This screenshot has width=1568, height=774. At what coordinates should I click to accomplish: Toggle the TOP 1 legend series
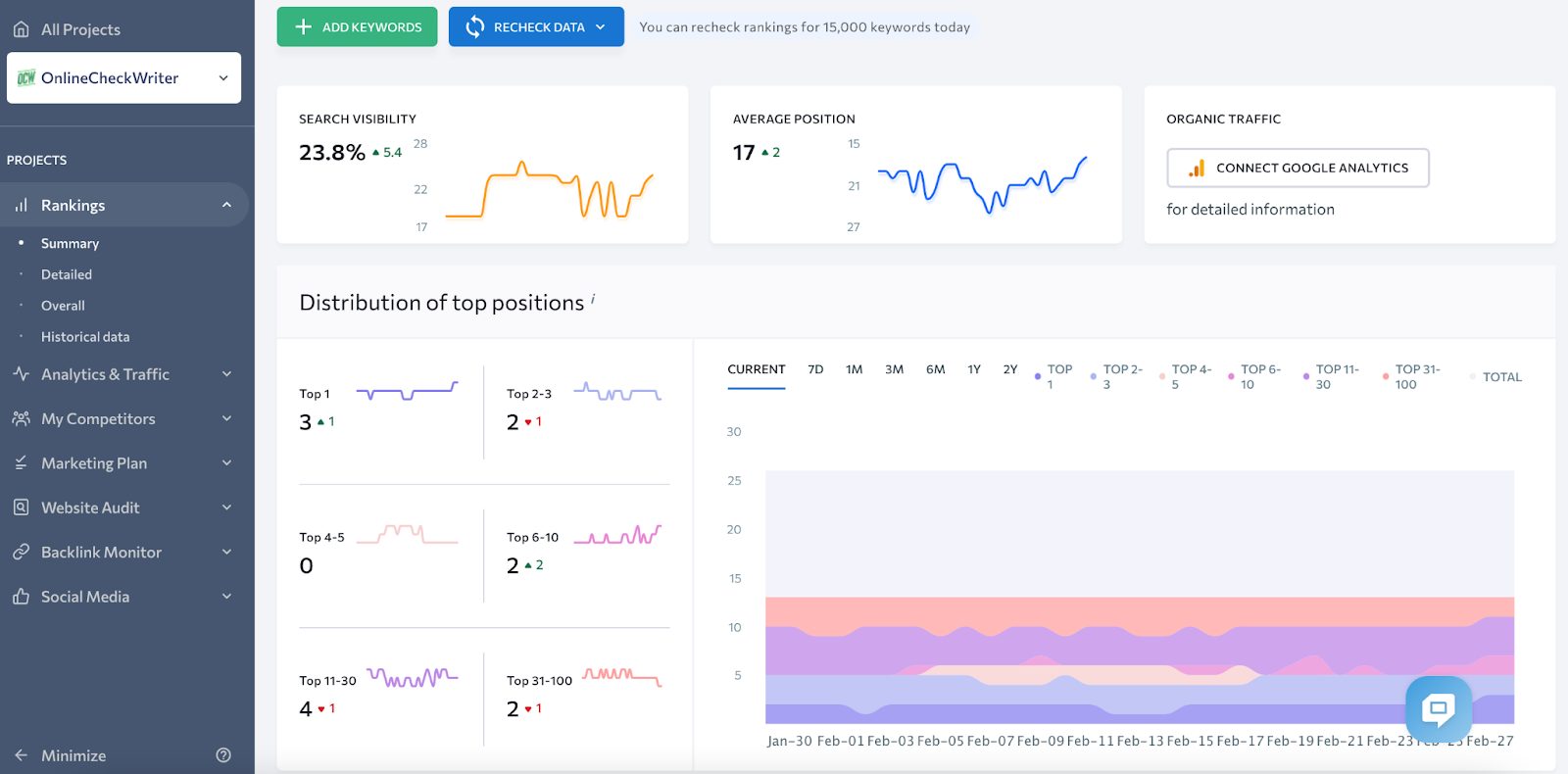click(x=1054, y=377)
